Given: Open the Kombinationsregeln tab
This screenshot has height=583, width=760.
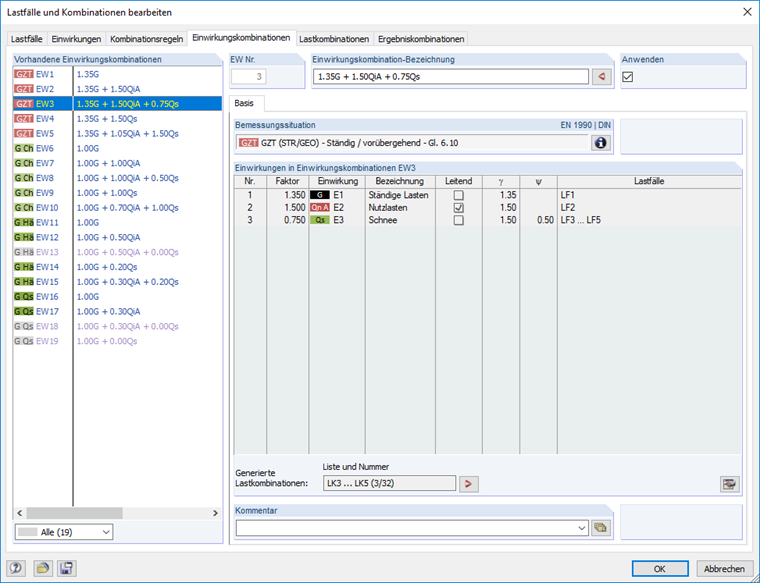Looking at the screenshot, I should point(146,39).
